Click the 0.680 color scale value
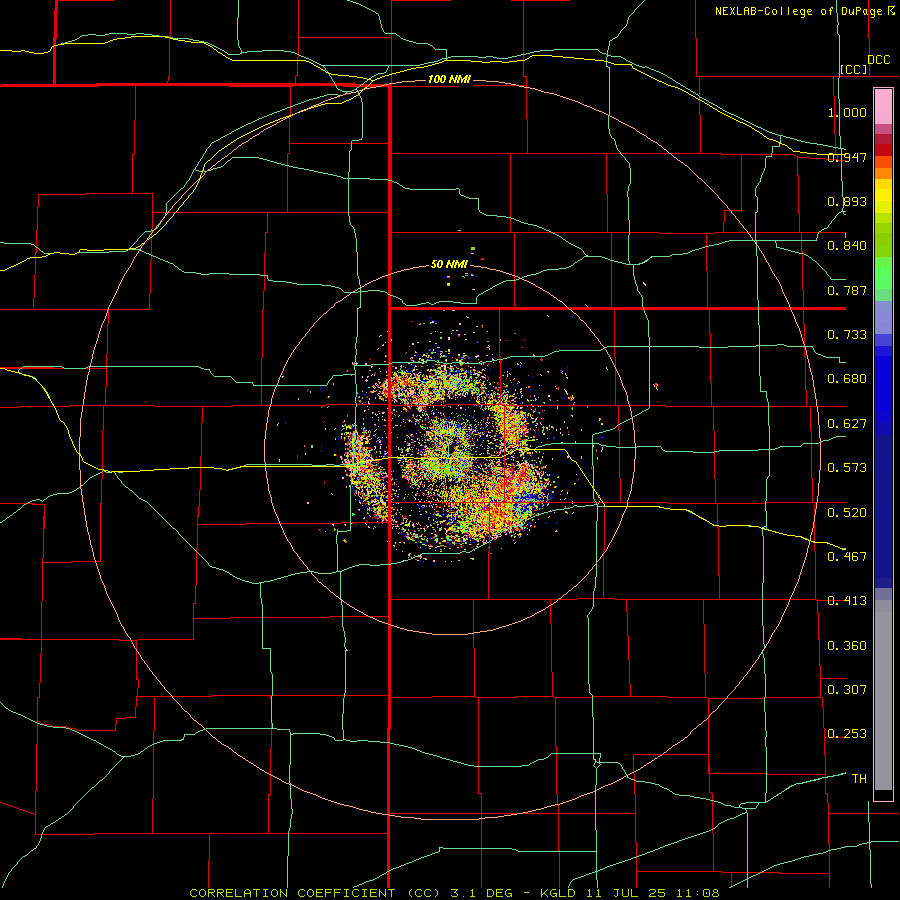Viewport: 900px width, 900px height. click(847, 379)
